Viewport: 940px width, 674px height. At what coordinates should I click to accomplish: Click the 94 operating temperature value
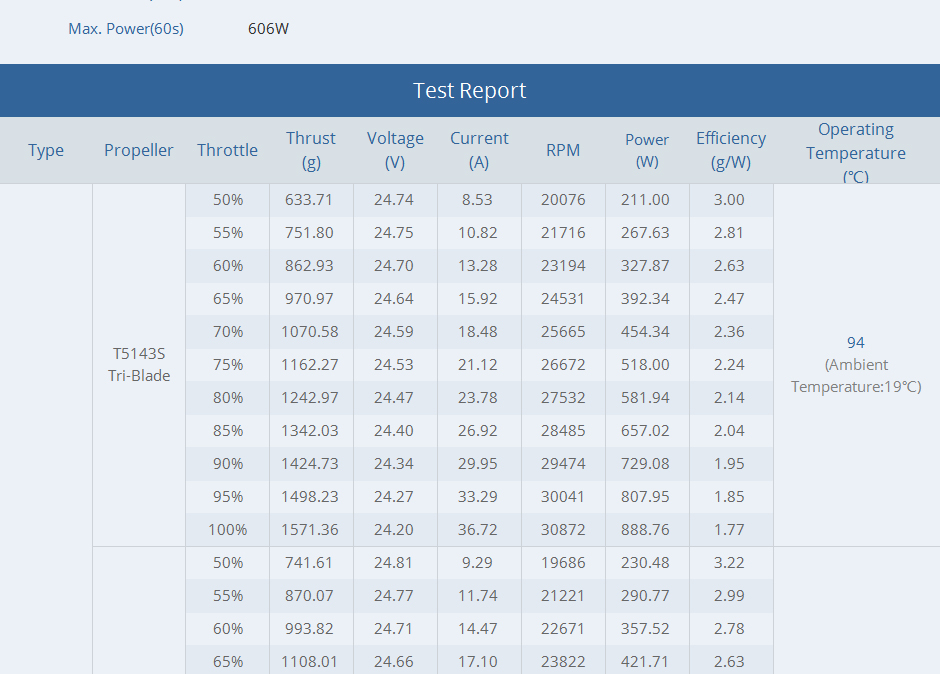[855, 343]
